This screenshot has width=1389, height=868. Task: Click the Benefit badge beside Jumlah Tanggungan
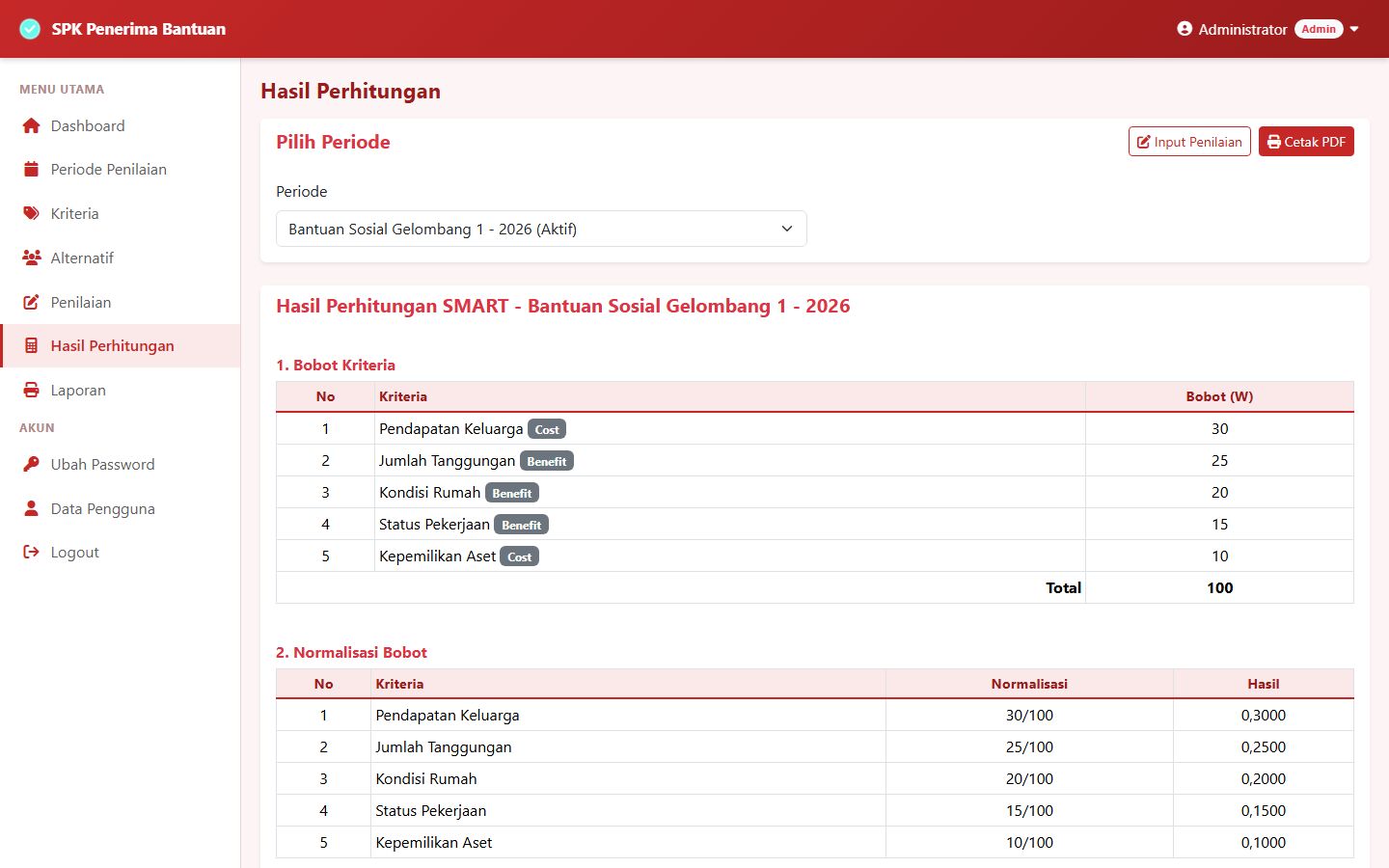(x=547, y=461)
